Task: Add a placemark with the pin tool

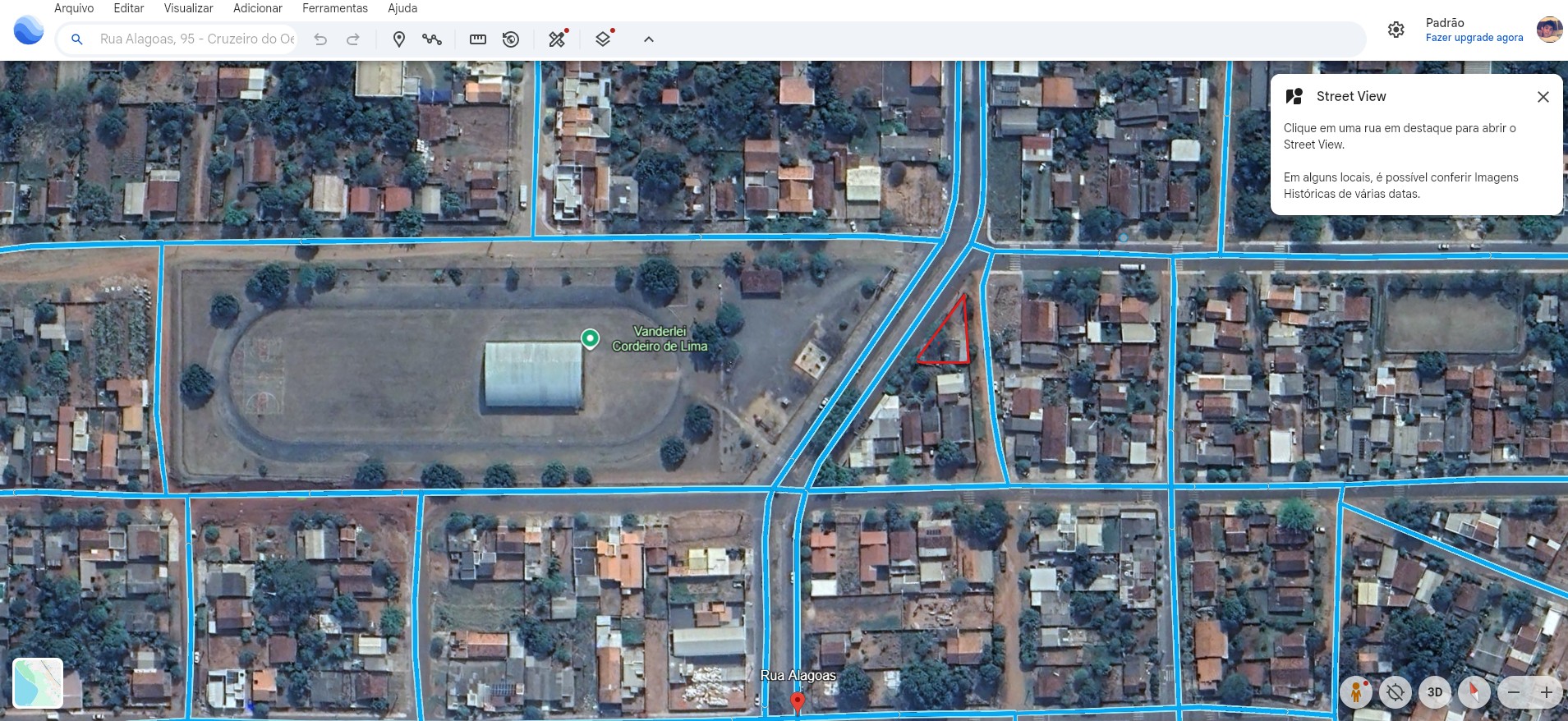Action: pos(399,39)
